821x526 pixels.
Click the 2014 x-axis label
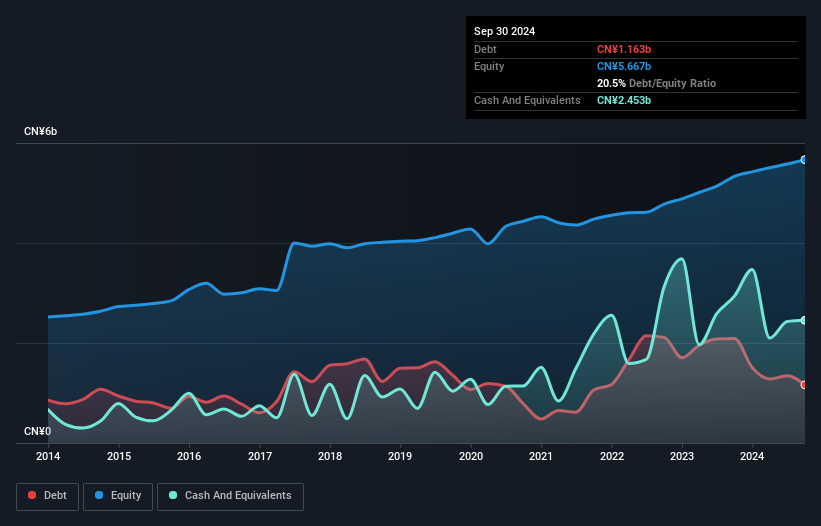pyautogui.click(x=48, y=456)
